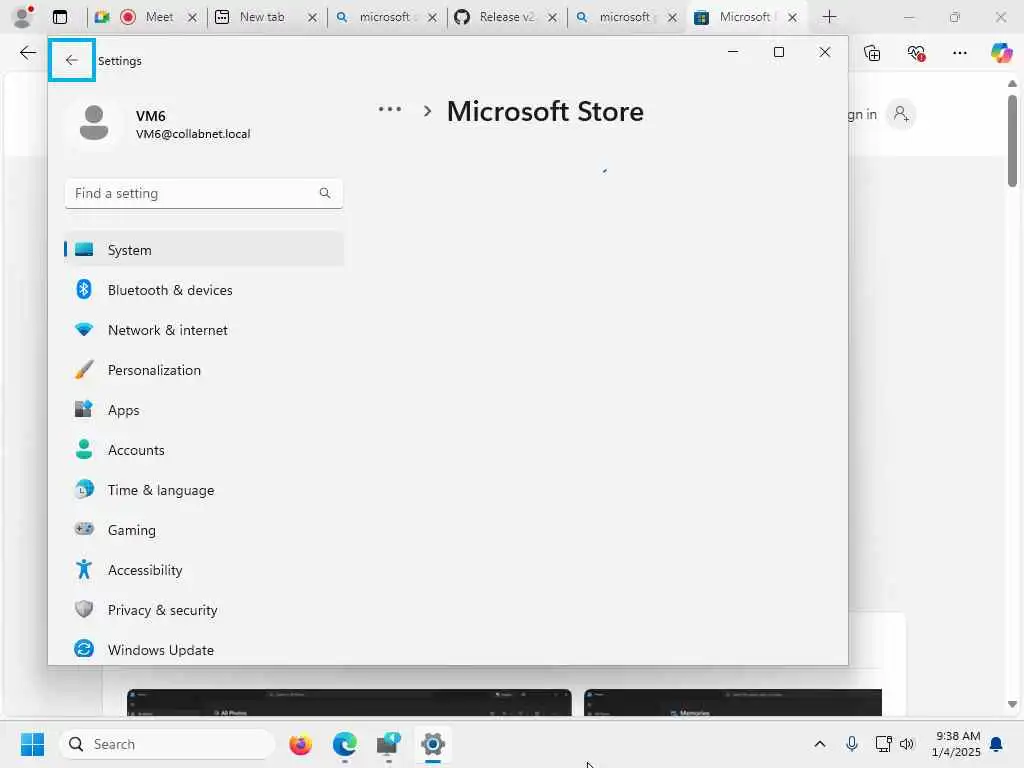Open the clock showing 9:38 AM
The width and height of the screenshot is (1024, 768).
click(956, 744)
